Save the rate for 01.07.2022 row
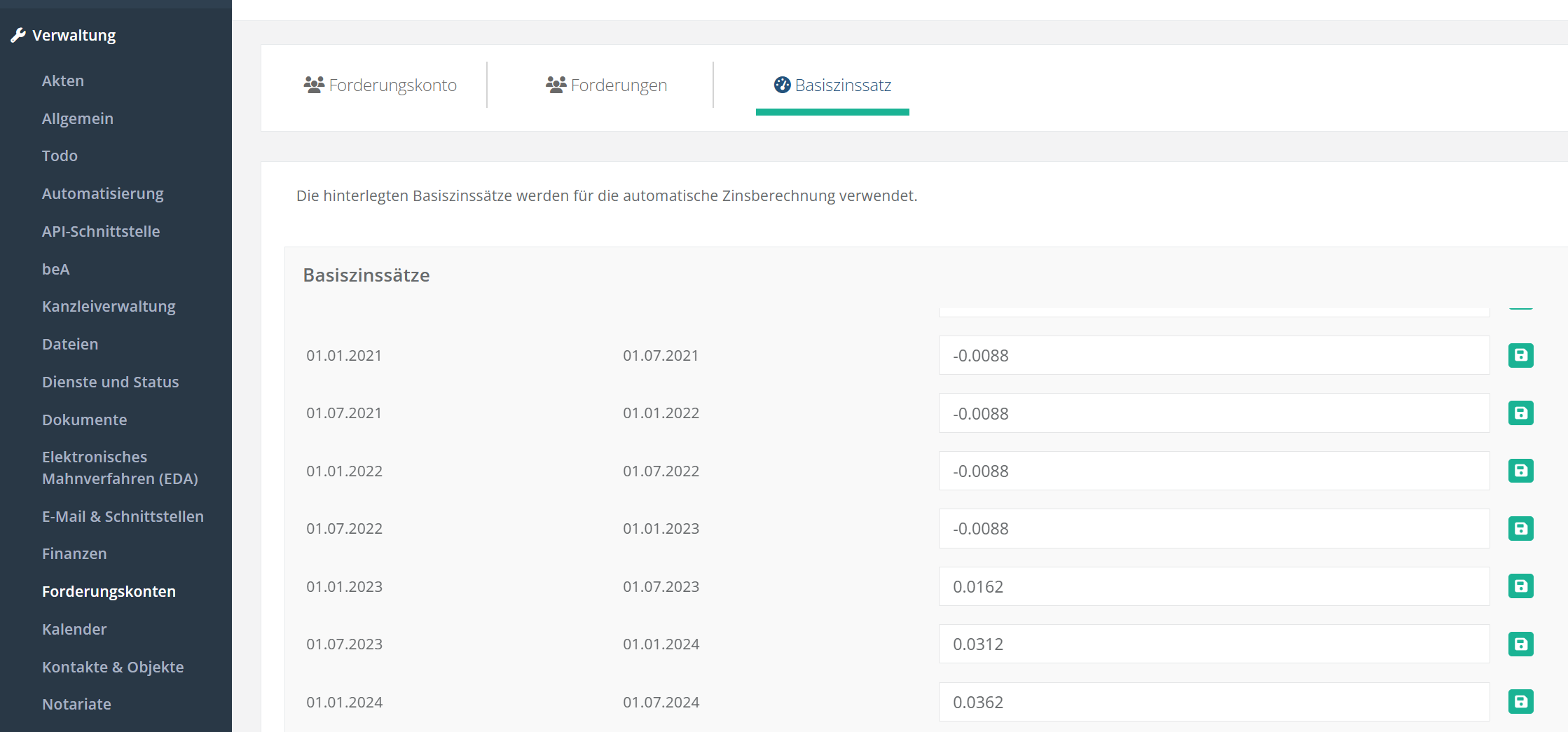 1520,529
